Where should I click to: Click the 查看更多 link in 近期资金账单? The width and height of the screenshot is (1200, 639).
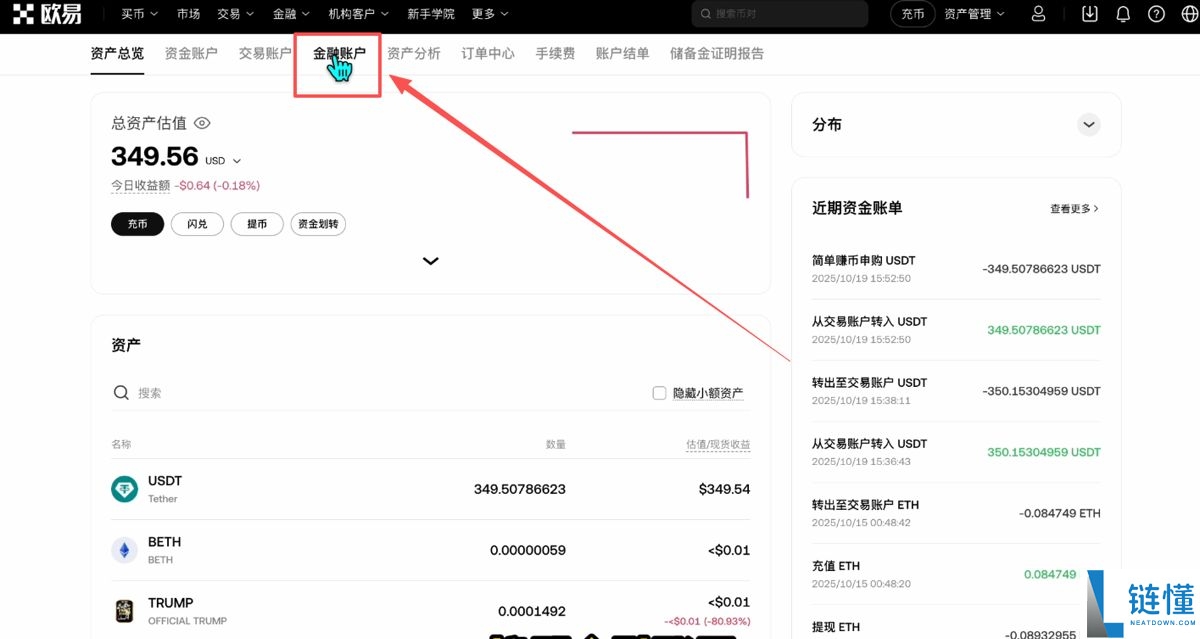coord(1074,208)
